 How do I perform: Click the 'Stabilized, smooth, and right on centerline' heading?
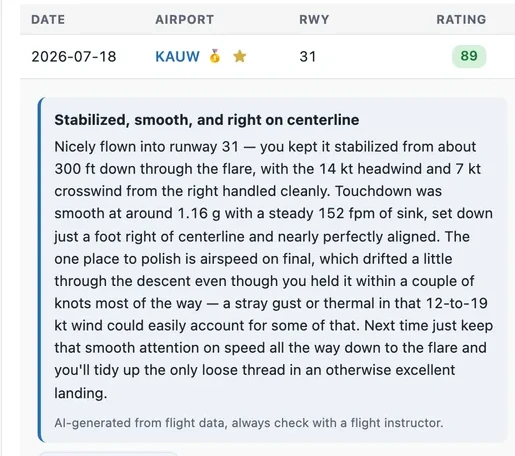(207, 120)
